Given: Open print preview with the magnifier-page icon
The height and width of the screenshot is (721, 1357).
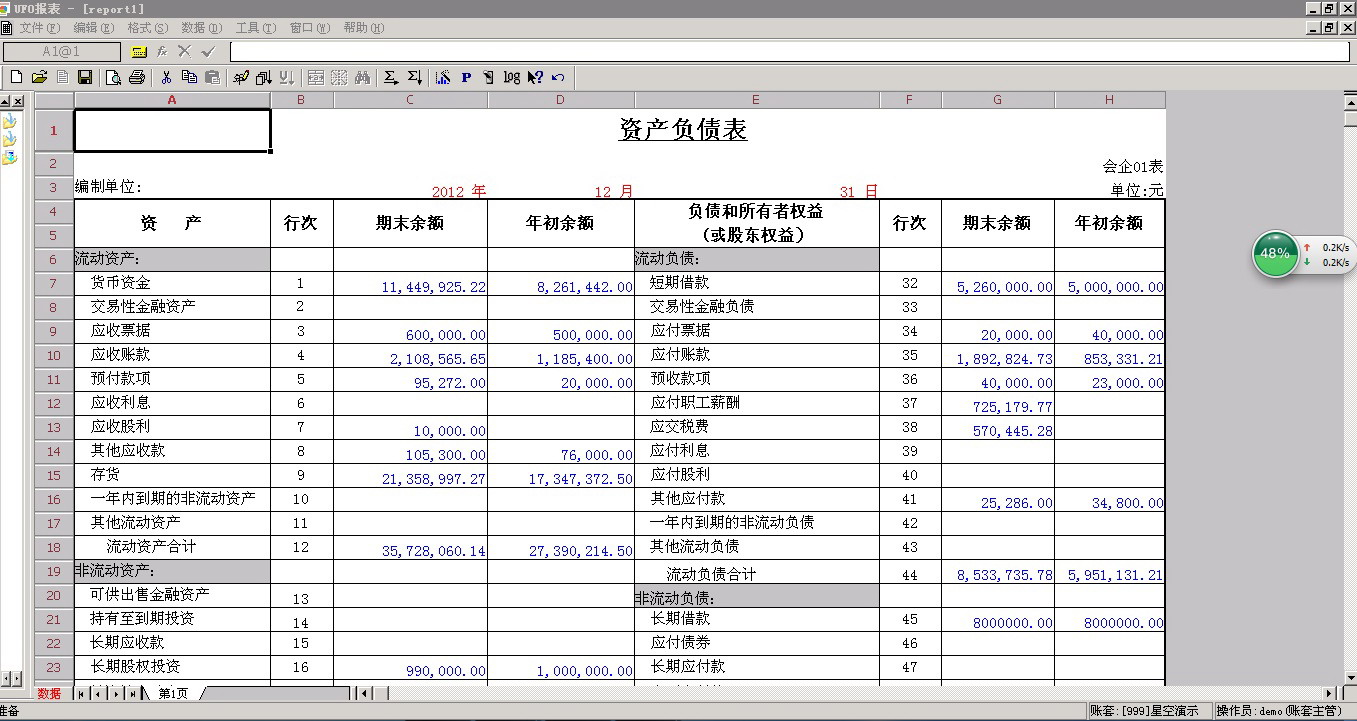Looking at the screenshot, I should [x=113, y=77].
